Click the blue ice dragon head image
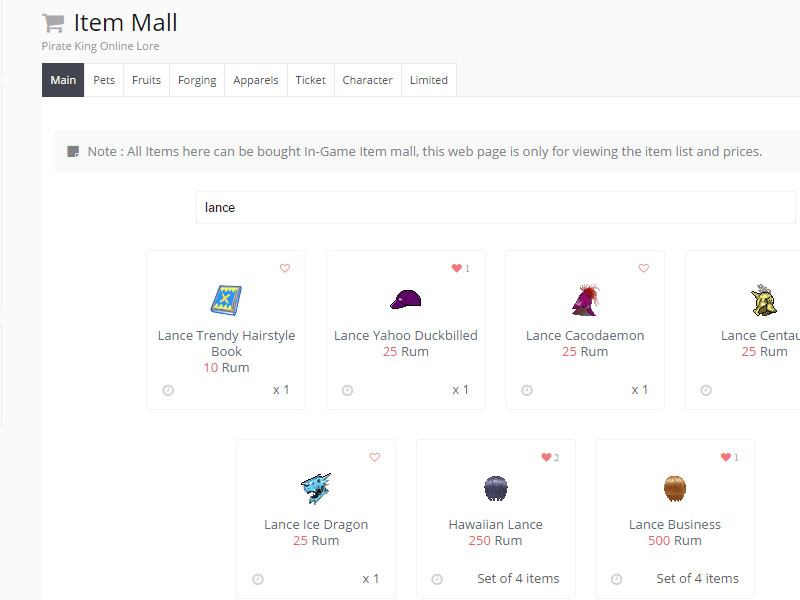 (x=316, y=488)
